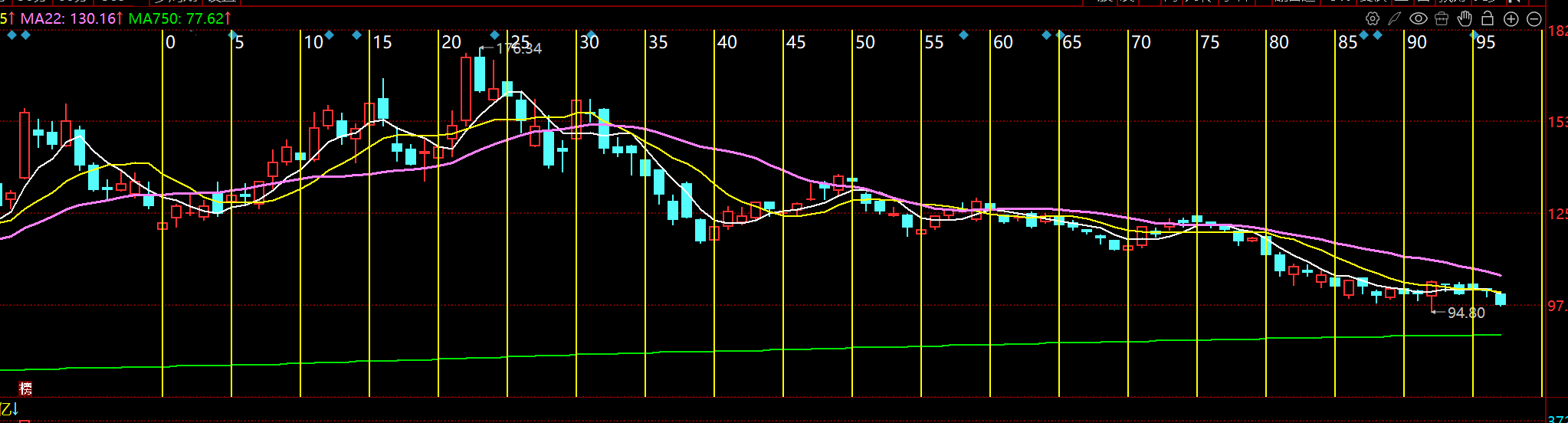Click the cycle label 70
This screenshot has height=423, width=1568.
1140,42
